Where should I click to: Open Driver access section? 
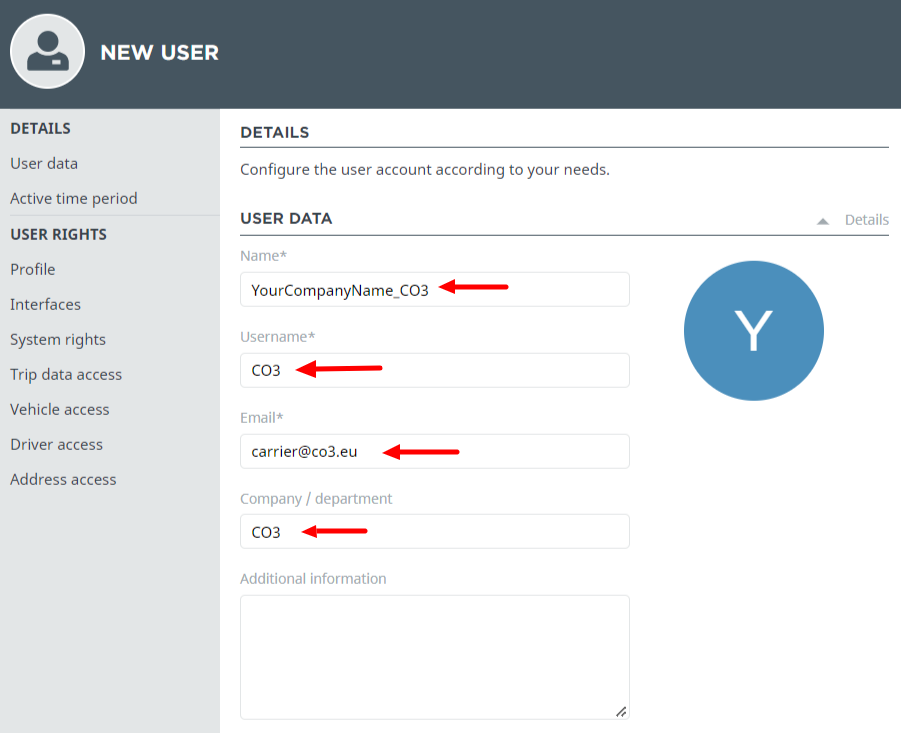(56, 445)
